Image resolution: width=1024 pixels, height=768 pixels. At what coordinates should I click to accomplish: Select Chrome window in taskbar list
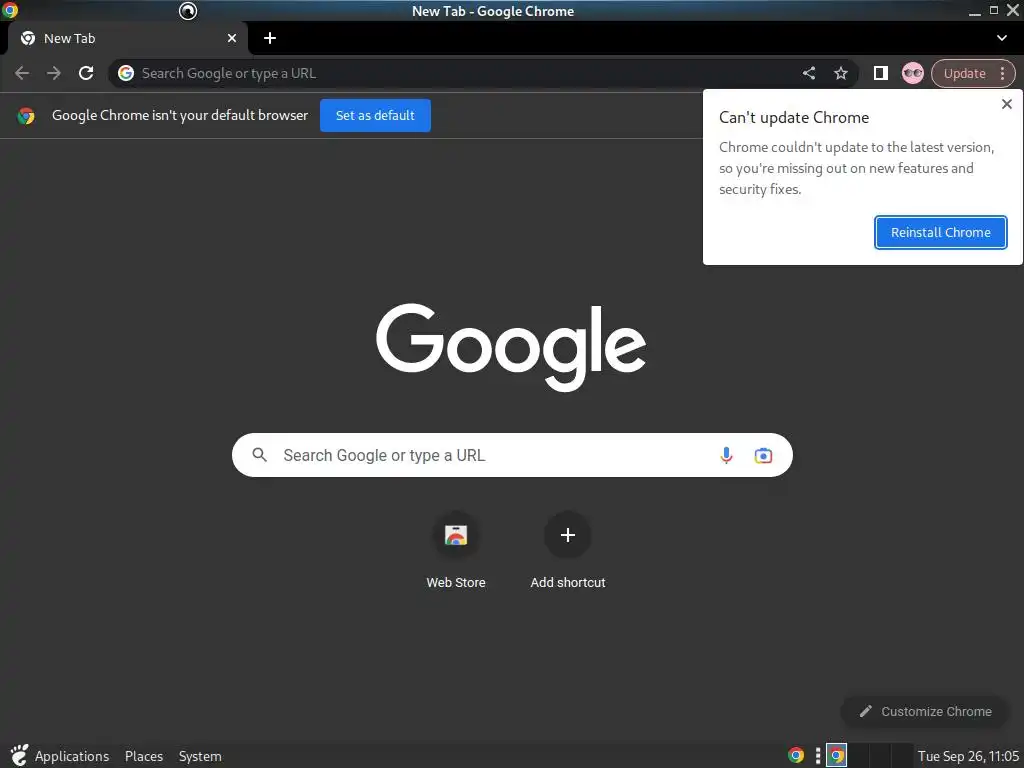836,756
